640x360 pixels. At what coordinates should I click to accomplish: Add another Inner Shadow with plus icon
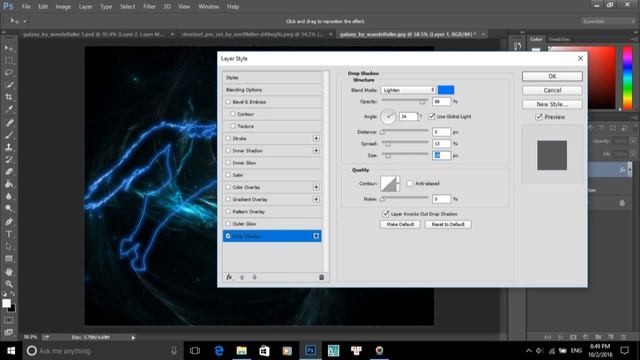pos(316,151)
